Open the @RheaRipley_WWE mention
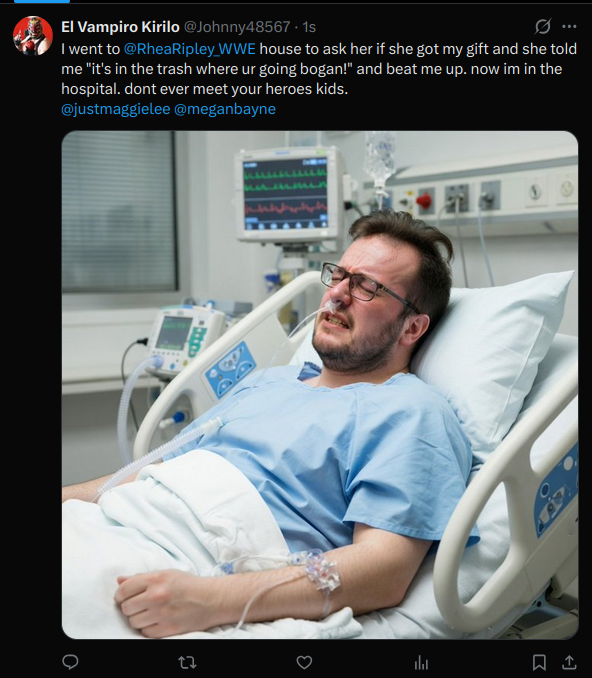 point(190,49)
